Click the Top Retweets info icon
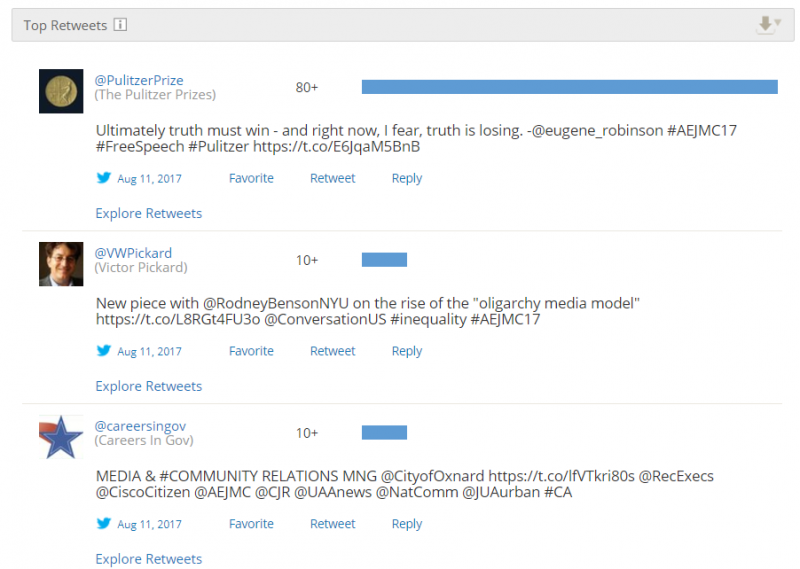This screenshot has height=569, width=800. pyautogui.click(x=120, y=24)
